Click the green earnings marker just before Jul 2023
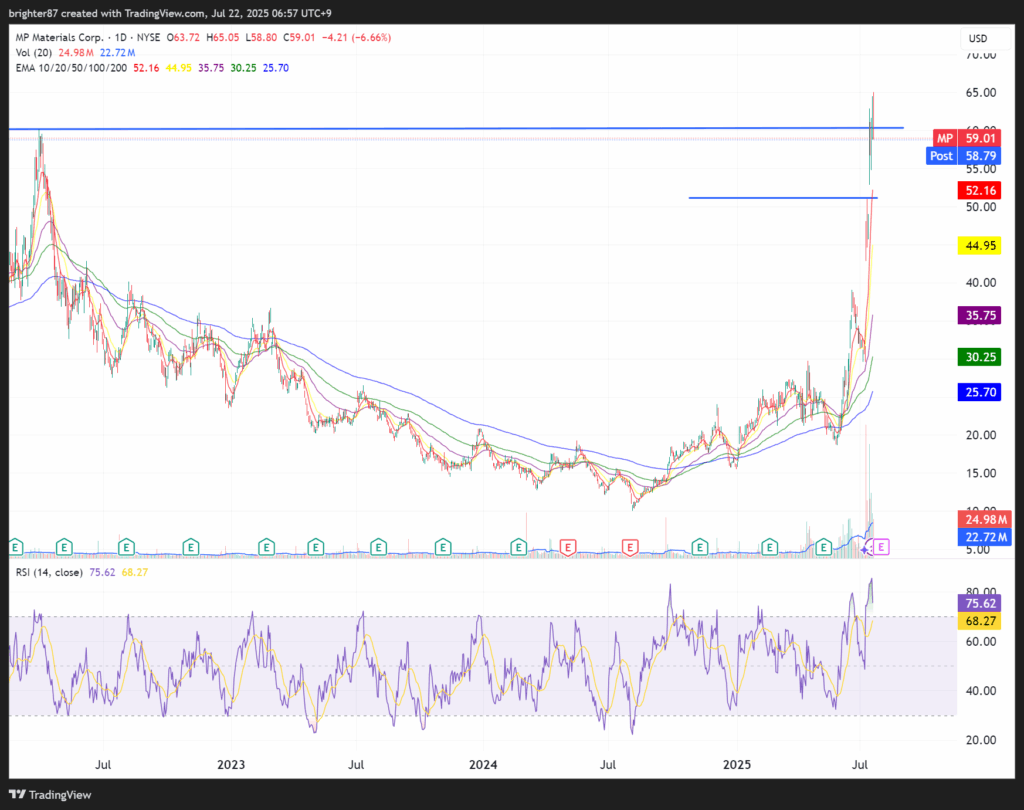 coord(315,547)
